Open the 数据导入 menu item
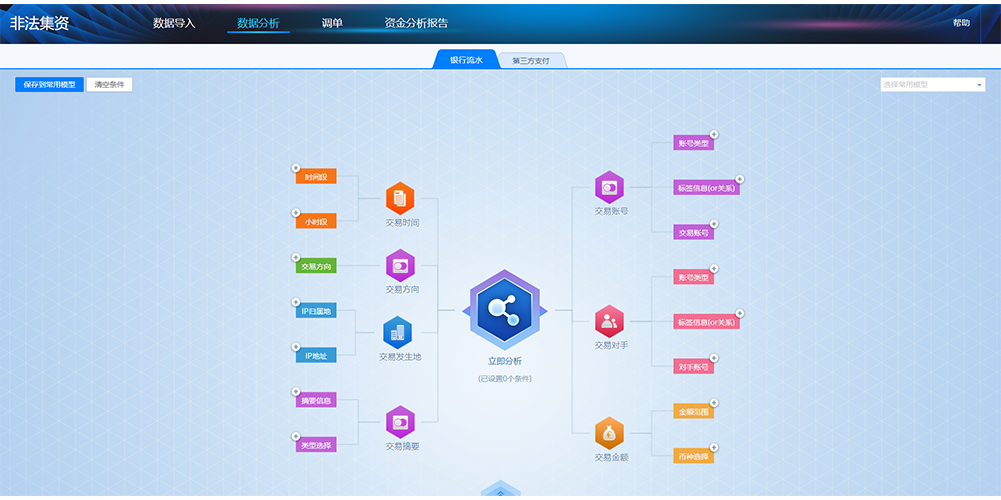This screenshot has width=1001, height=500. (x=174, y=23)
